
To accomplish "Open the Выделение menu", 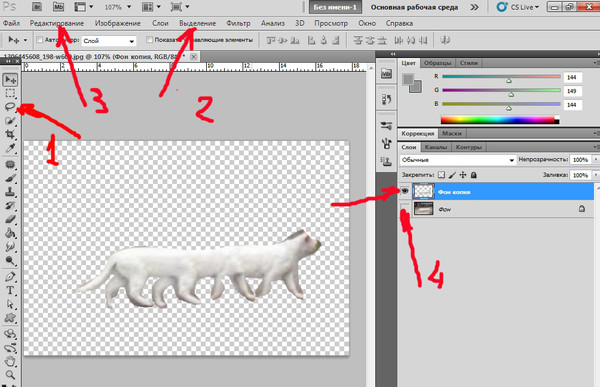I will point(197,23).
